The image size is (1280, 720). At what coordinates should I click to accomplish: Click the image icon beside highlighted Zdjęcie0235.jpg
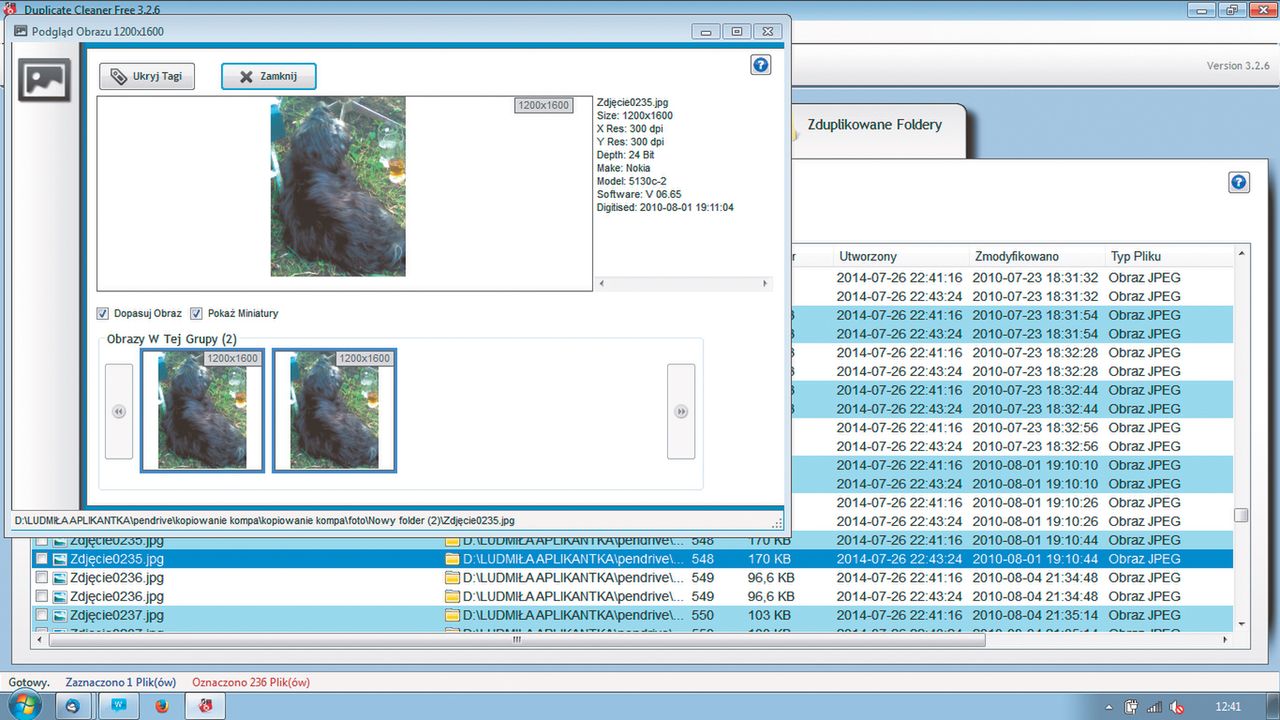tap(60, 559)
